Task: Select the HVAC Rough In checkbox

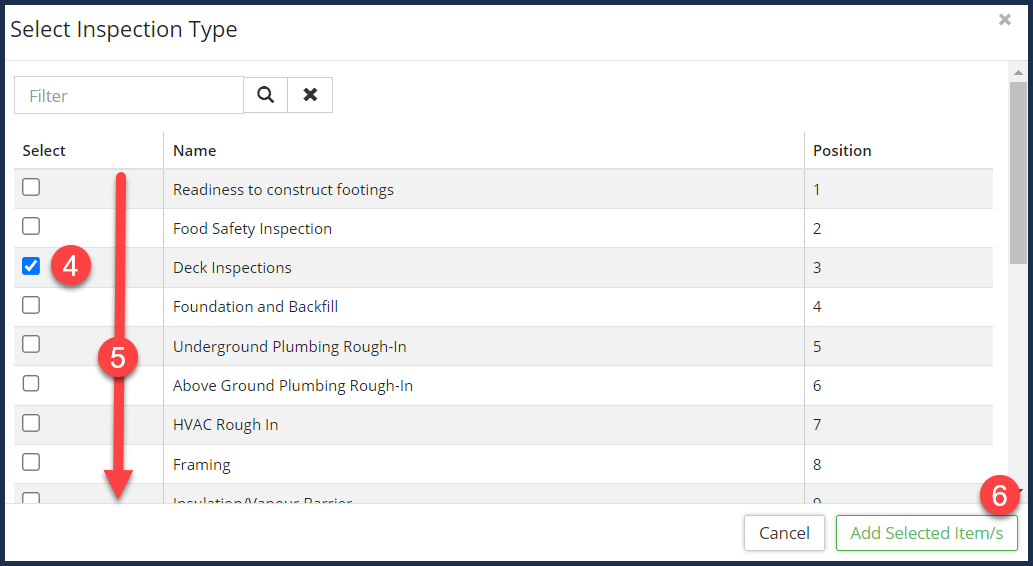Action: click(31, 423)
